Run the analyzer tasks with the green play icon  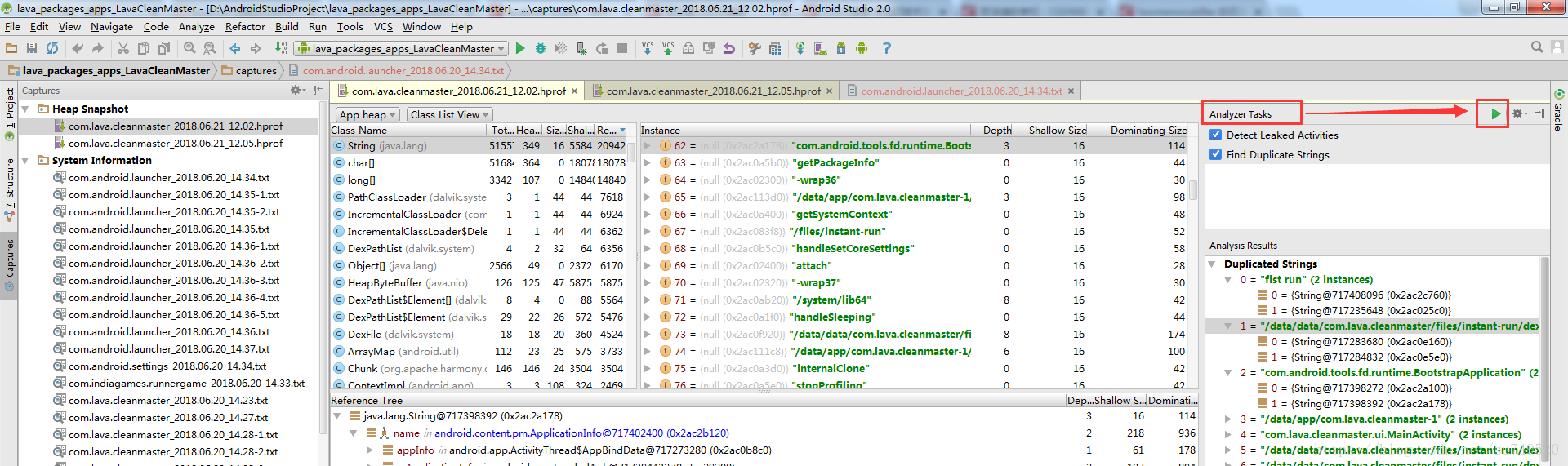(x=1495, y=113)
